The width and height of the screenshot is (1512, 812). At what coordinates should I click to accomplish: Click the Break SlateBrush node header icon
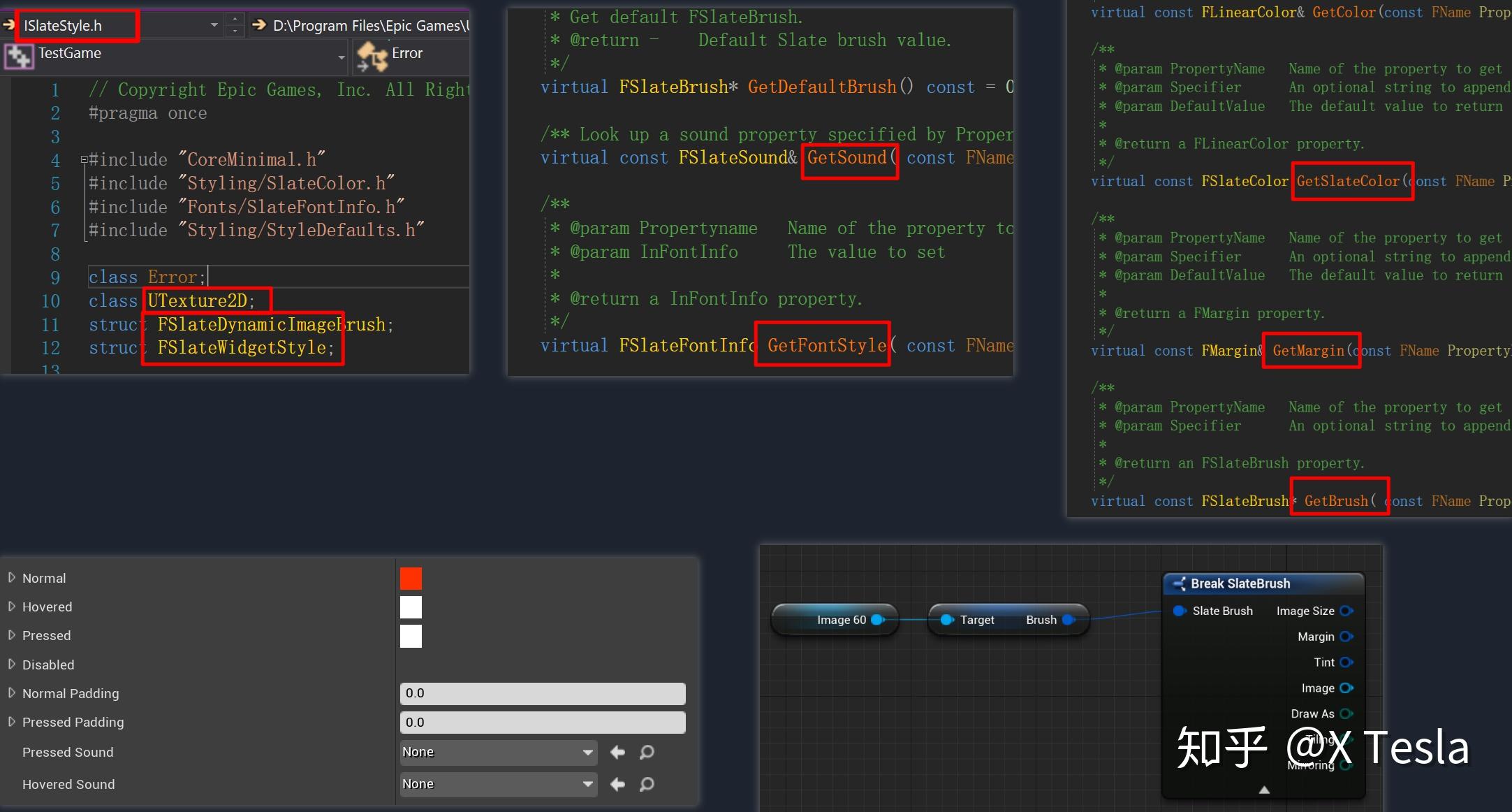(x=1178, y=583)
